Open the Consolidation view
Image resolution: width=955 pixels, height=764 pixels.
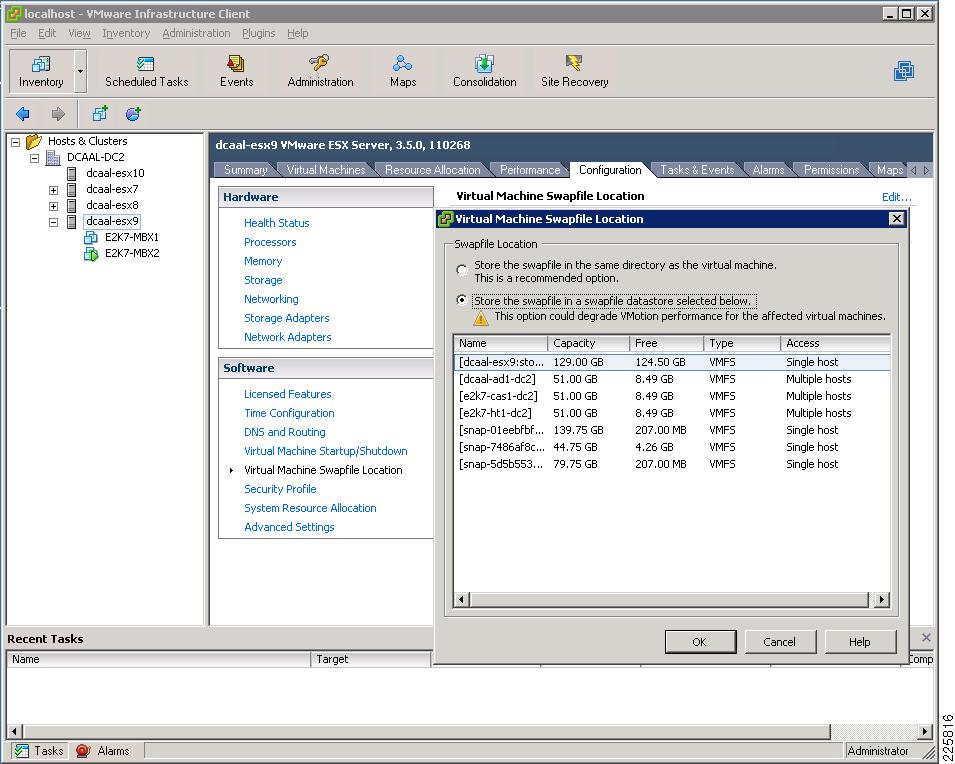click(484, 71)
